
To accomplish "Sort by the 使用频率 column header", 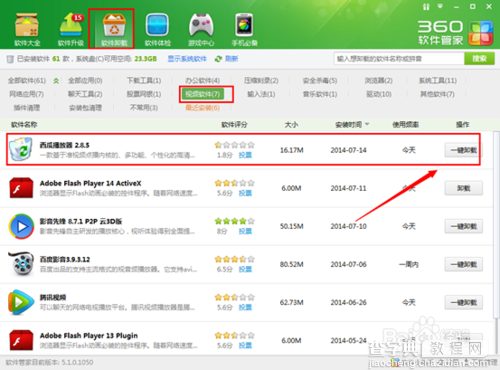I will pos(405,125).
